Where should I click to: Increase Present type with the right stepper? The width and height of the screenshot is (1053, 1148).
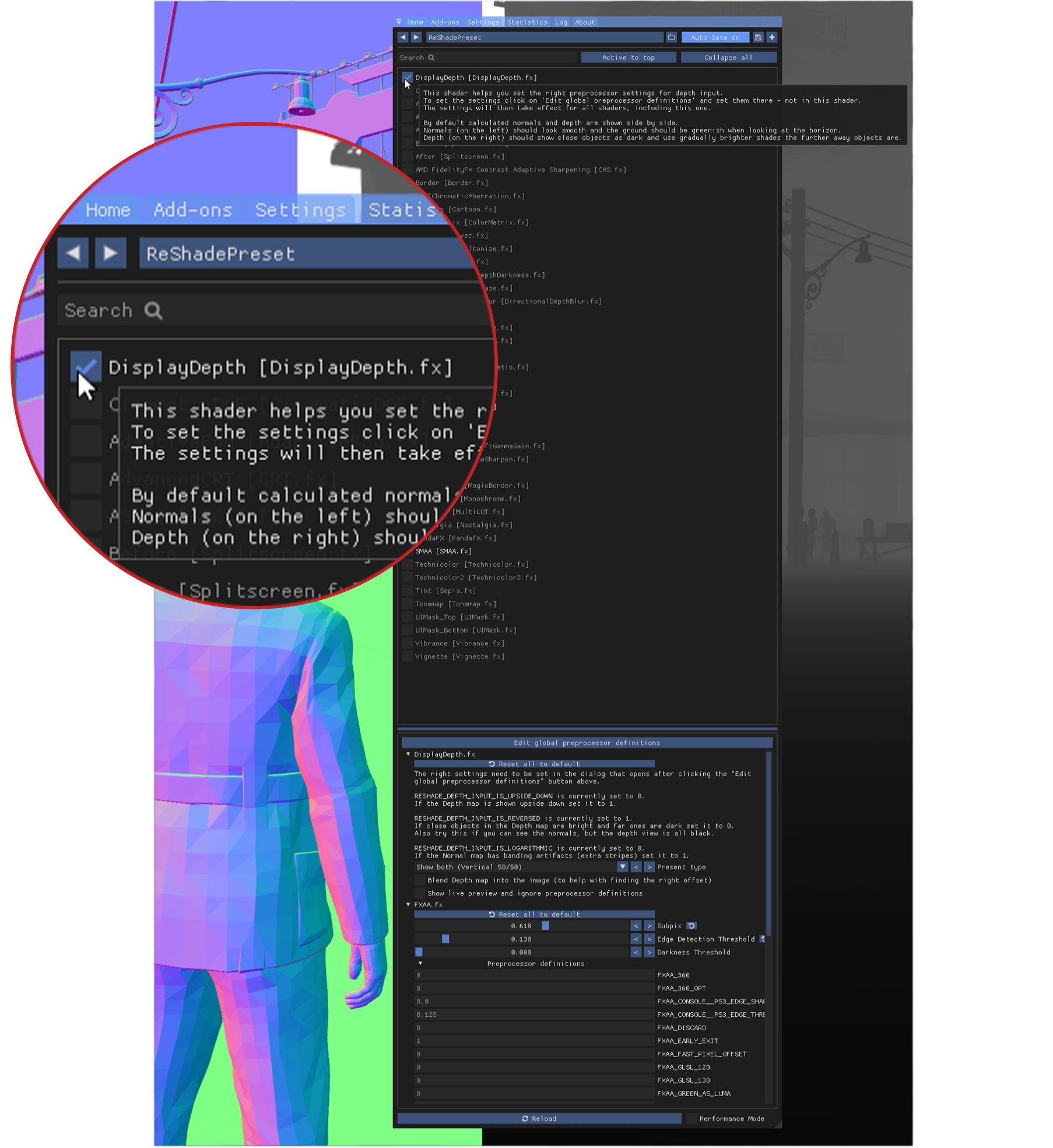[649, 867]
